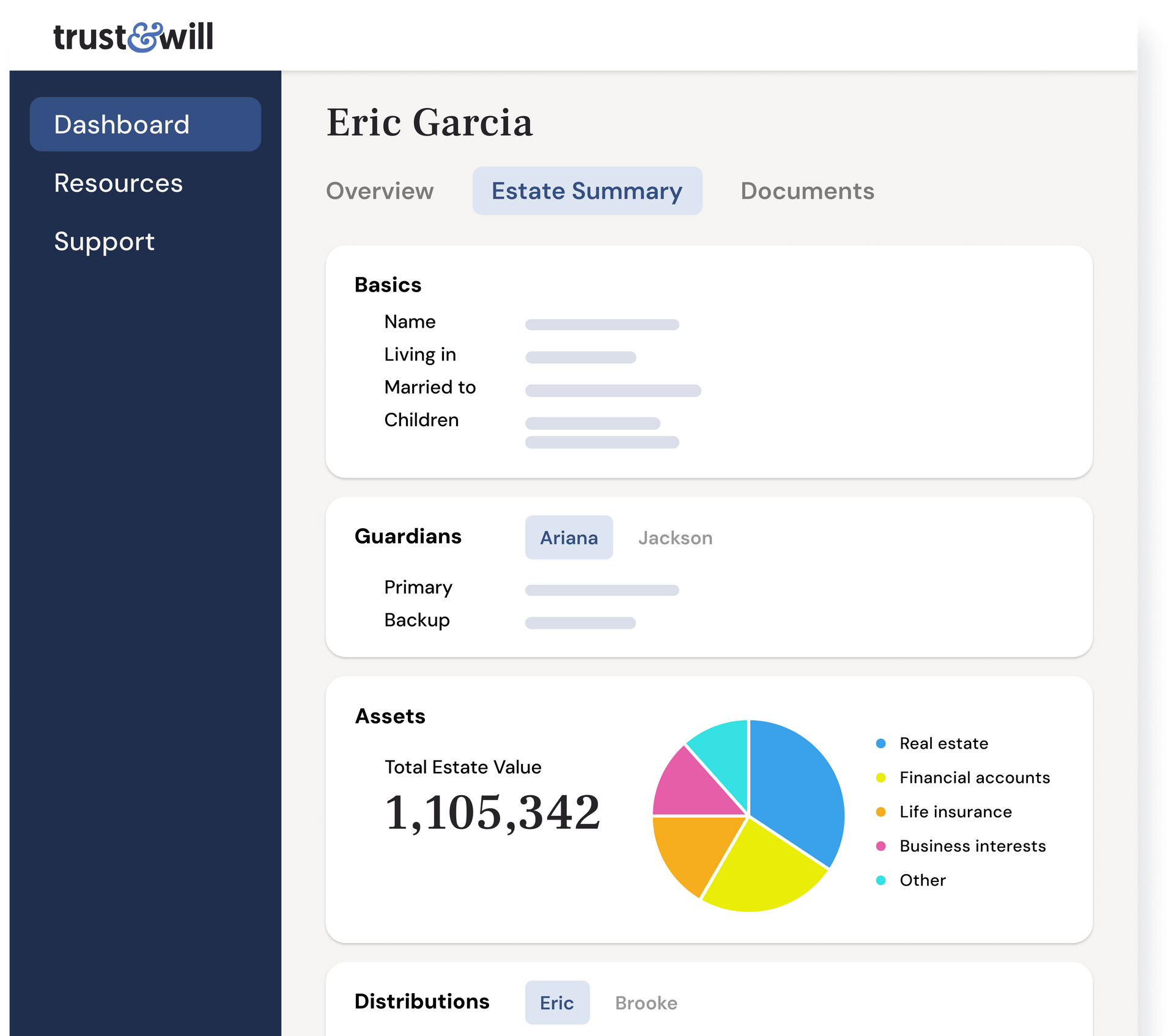Click the placeholder bar beside Living in
Viewport: 1174px width, 1036px height.
pos(581,357)
